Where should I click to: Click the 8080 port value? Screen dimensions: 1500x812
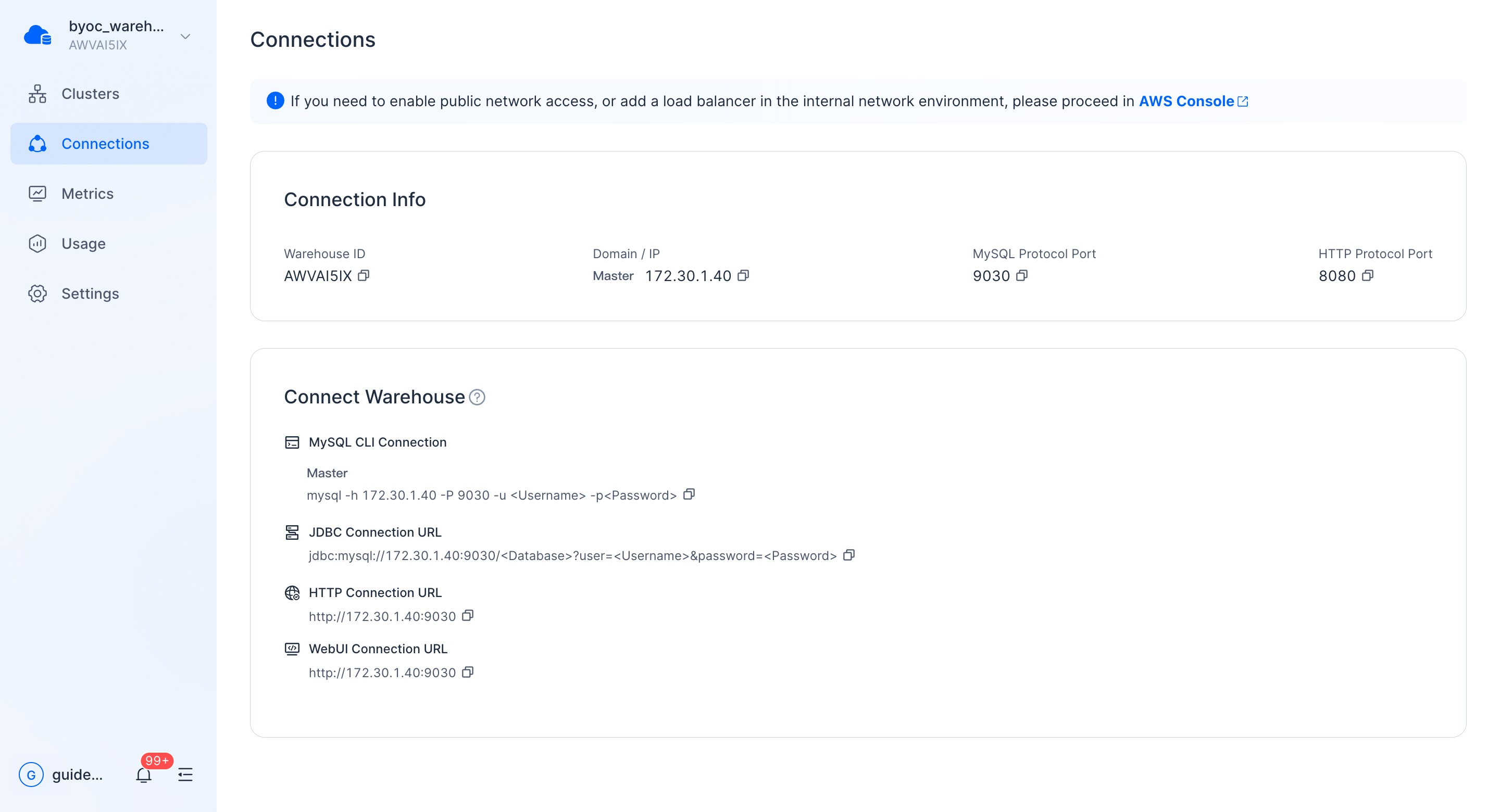1337,276
